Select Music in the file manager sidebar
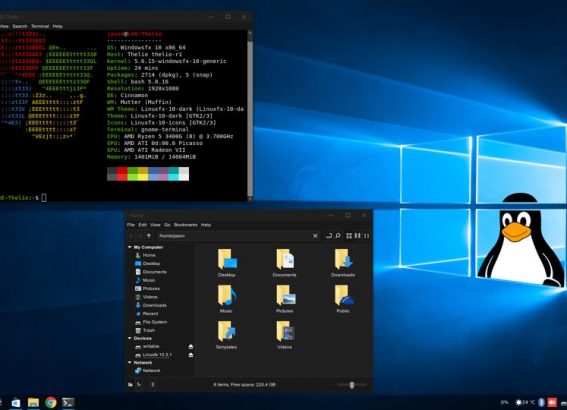This screenshot has height=410, width=567. pyautogui.click(x=145, y=280)
